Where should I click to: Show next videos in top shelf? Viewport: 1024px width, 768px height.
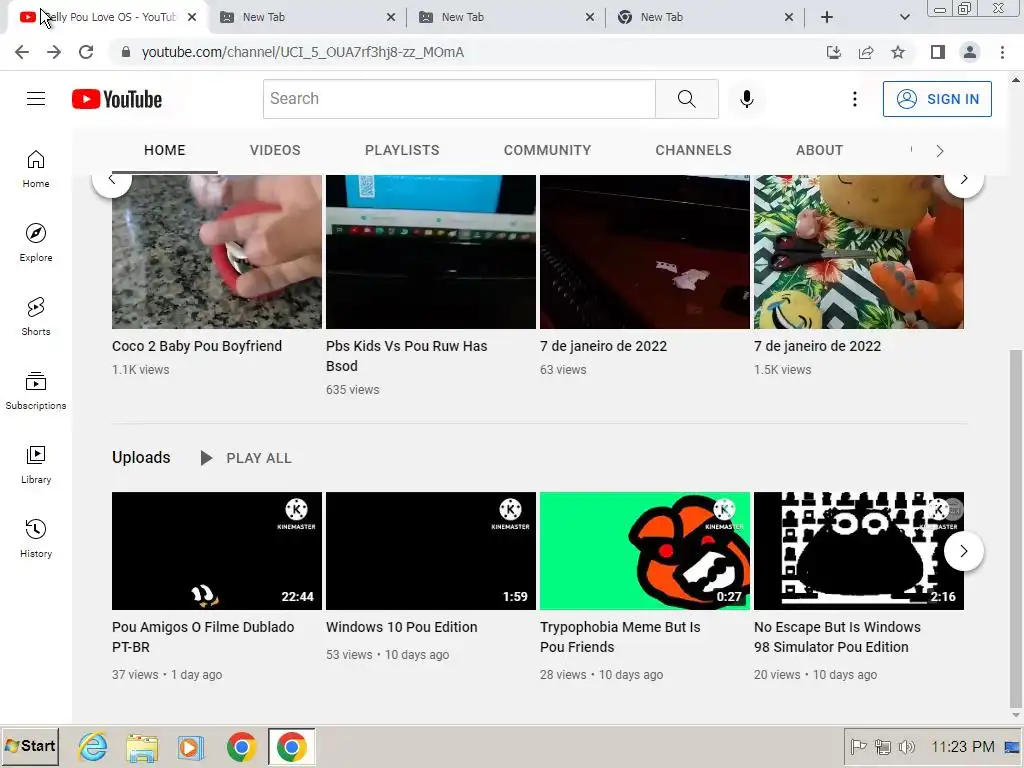coord(964,179)
